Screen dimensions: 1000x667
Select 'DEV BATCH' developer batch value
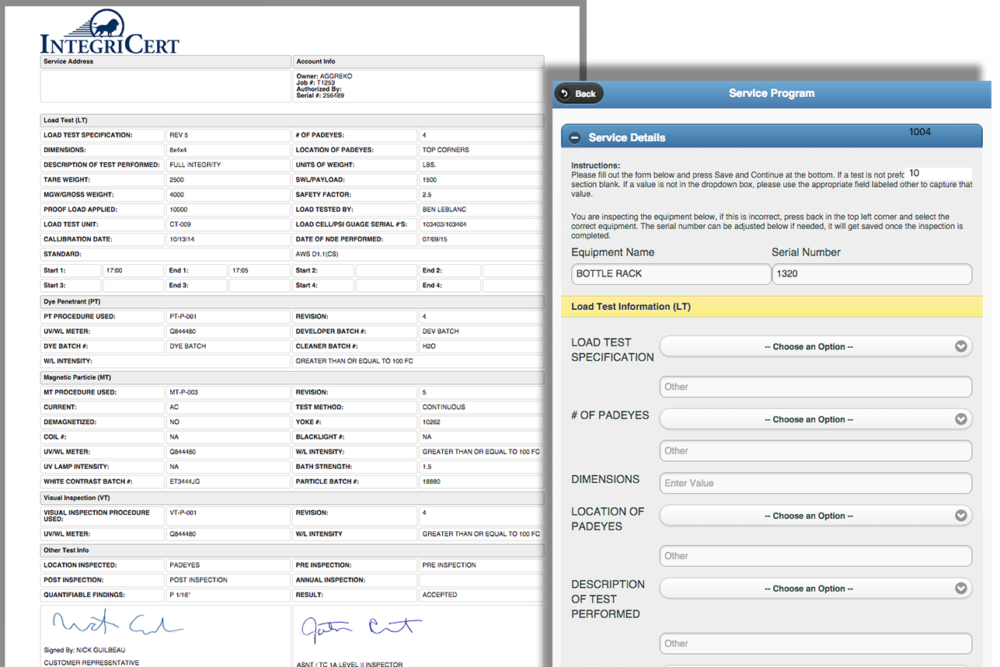pos(440,332)
